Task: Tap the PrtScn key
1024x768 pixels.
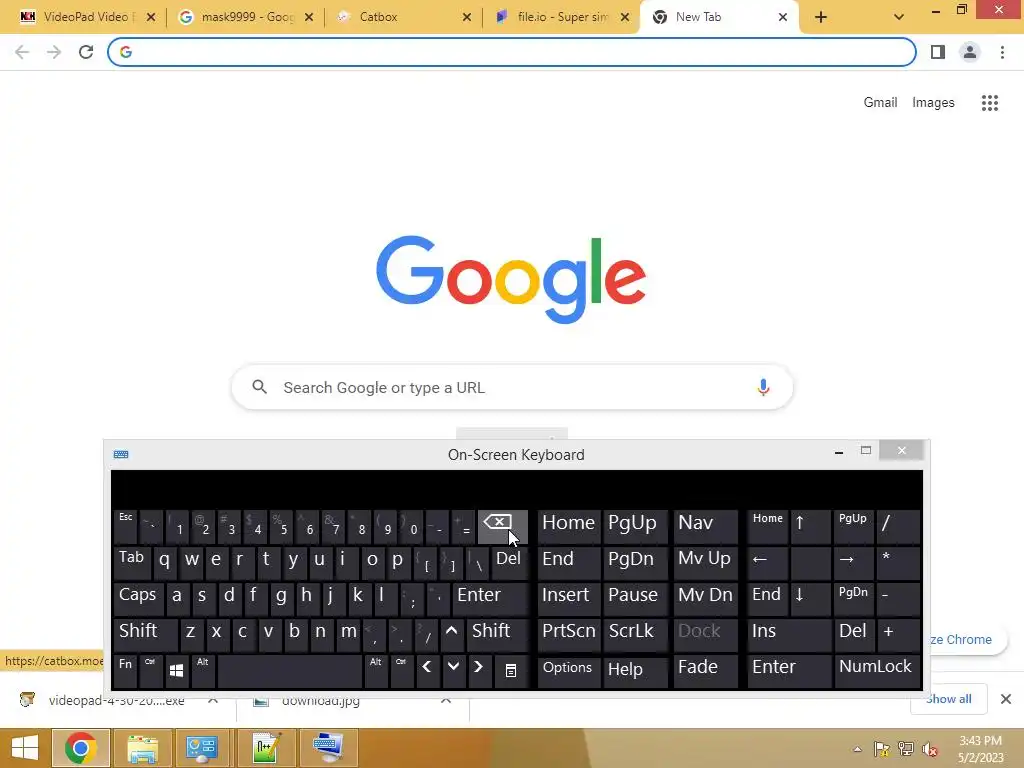Action: tap(568, 634)
